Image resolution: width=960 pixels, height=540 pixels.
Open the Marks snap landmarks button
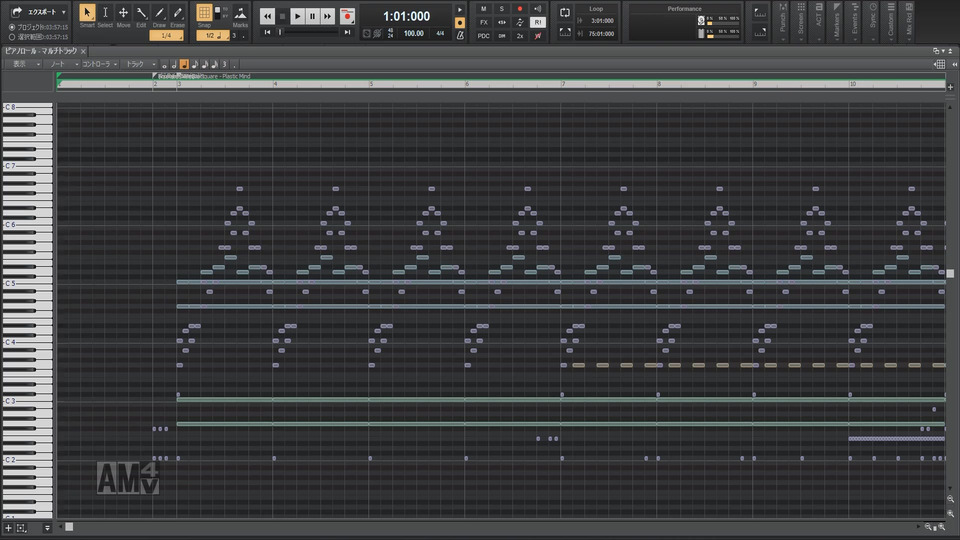[x=241, y=13]
